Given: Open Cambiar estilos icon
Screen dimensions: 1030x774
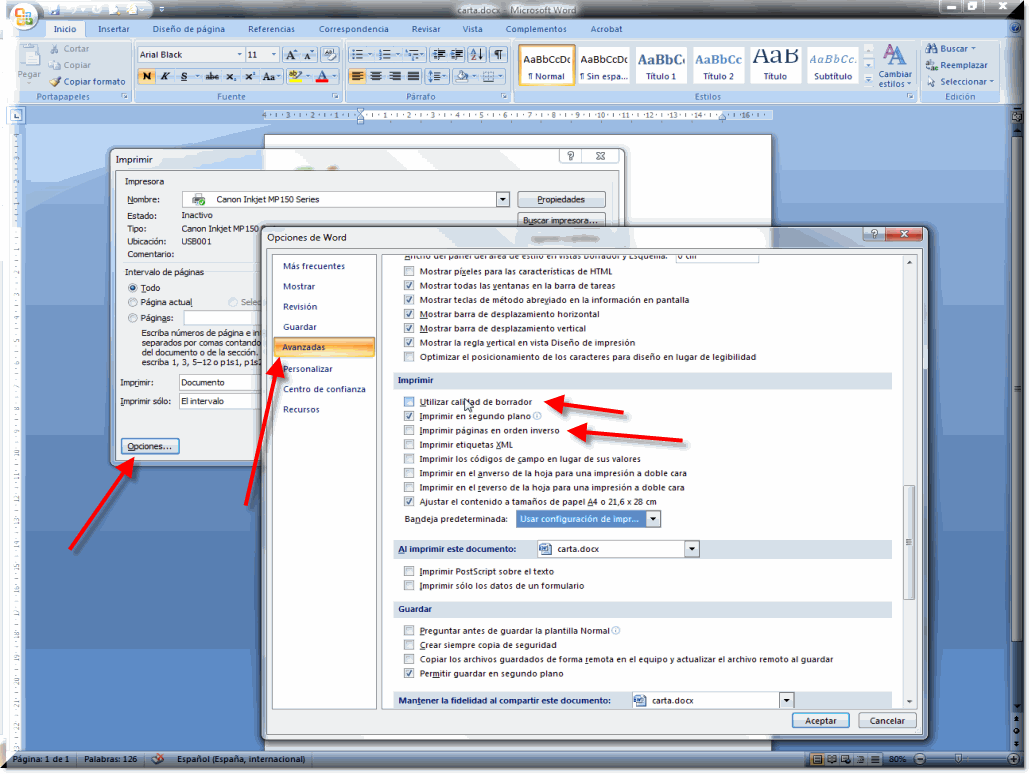Looking at the screenshot, I should pyautogui.click(x=894, y=64).
